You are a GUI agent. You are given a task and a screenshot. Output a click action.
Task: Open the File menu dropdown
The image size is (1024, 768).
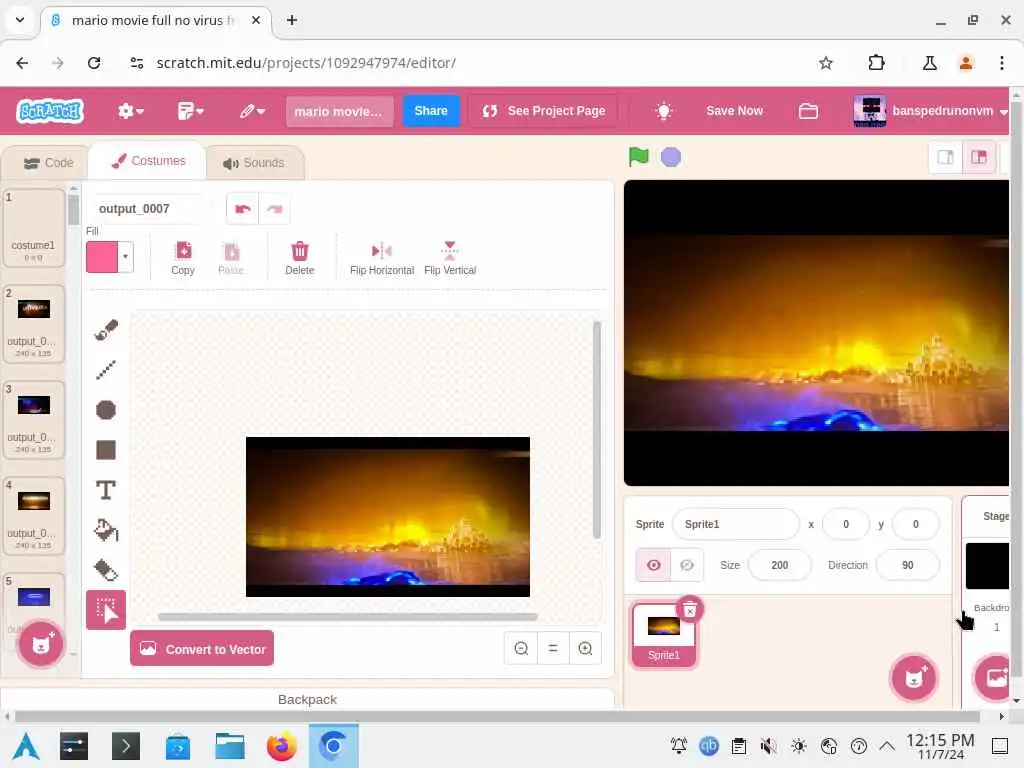191,111
